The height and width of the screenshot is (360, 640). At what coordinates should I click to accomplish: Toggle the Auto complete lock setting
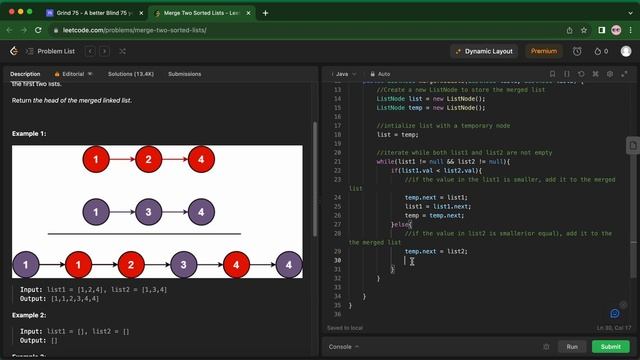pyautogui.click(x=380, y=74)
